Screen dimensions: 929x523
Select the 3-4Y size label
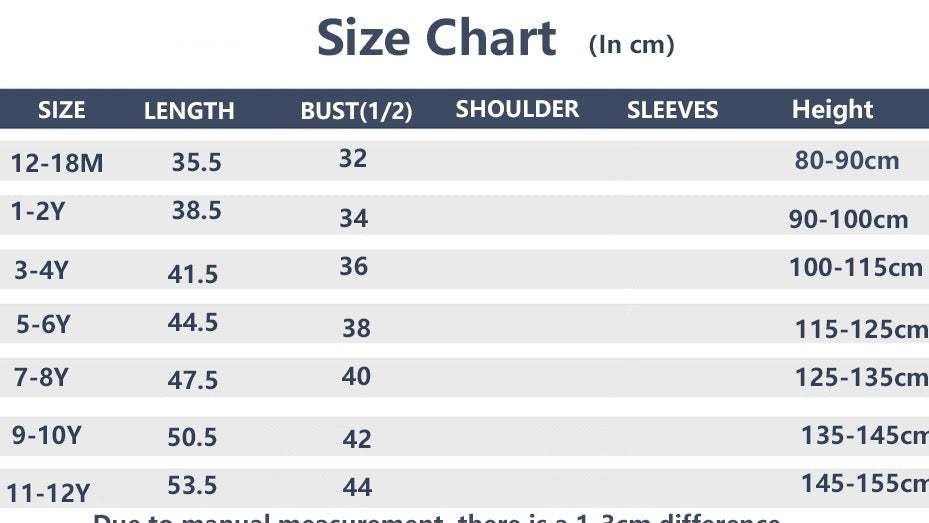[x=41, y=270]
